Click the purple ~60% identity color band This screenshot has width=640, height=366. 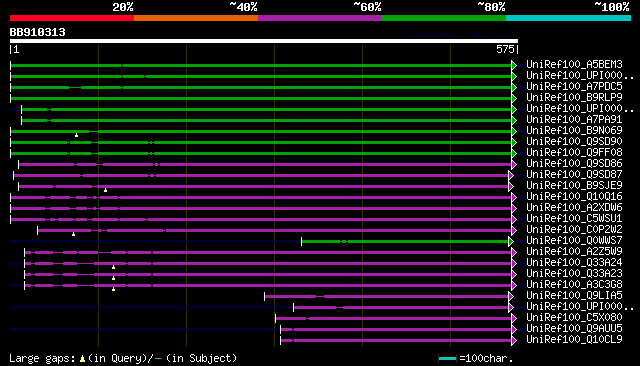click(x=320, y=18)
